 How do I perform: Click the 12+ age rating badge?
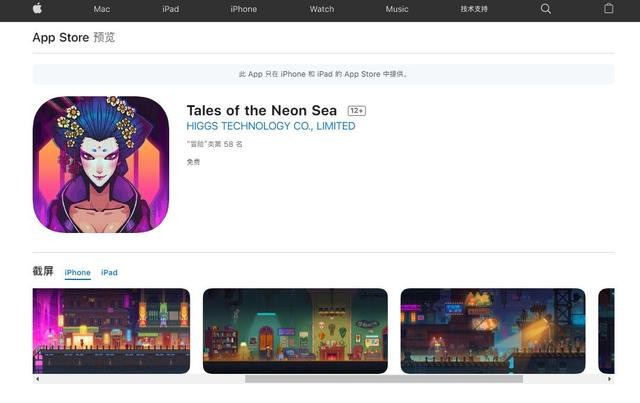[357, 111]
